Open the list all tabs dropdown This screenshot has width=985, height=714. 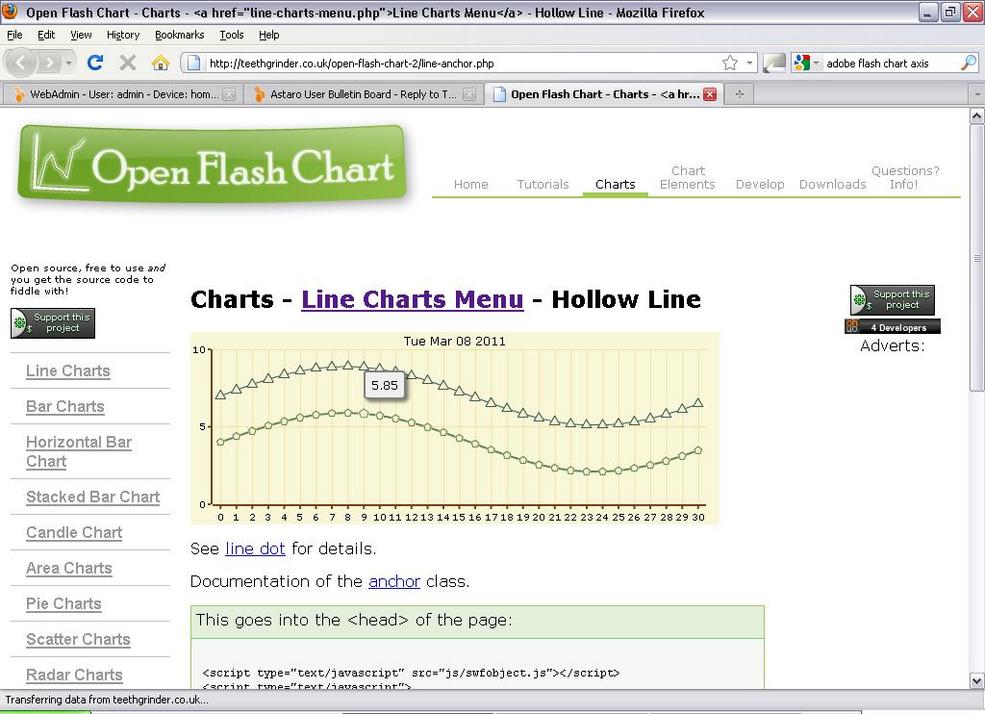point(977,94)
